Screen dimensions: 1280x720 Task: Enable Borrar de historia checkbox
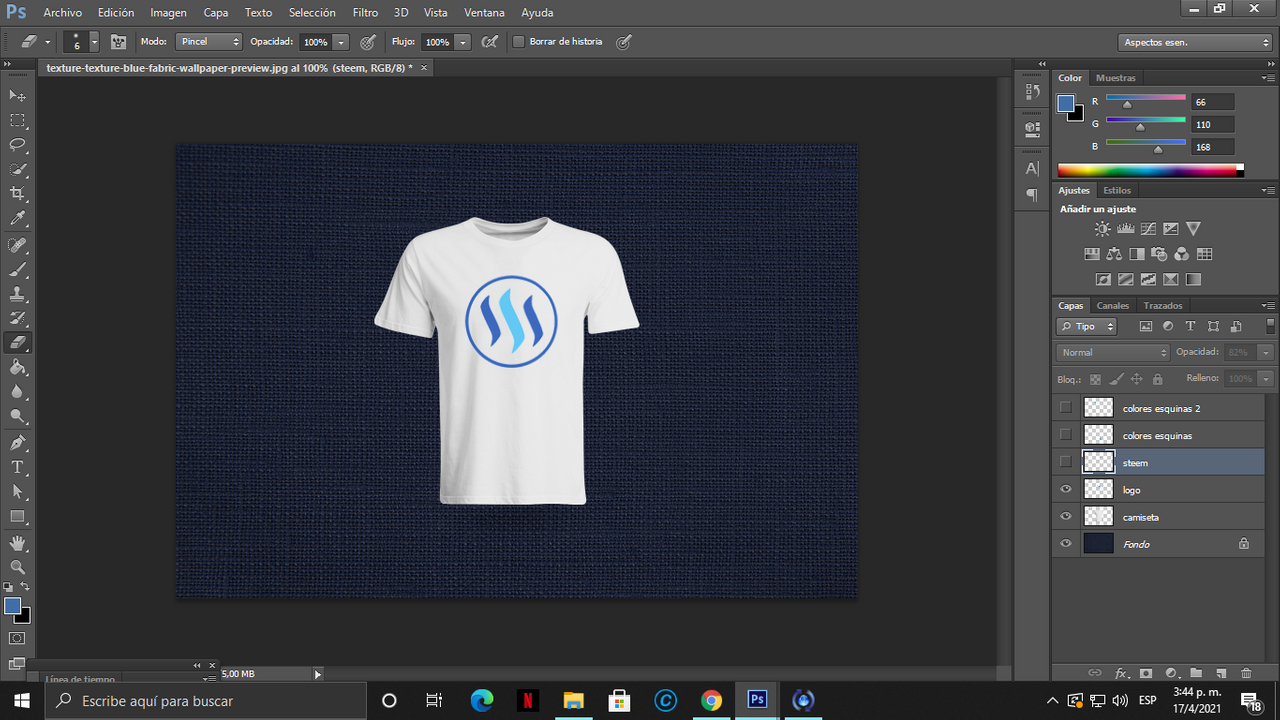point(519,42)
